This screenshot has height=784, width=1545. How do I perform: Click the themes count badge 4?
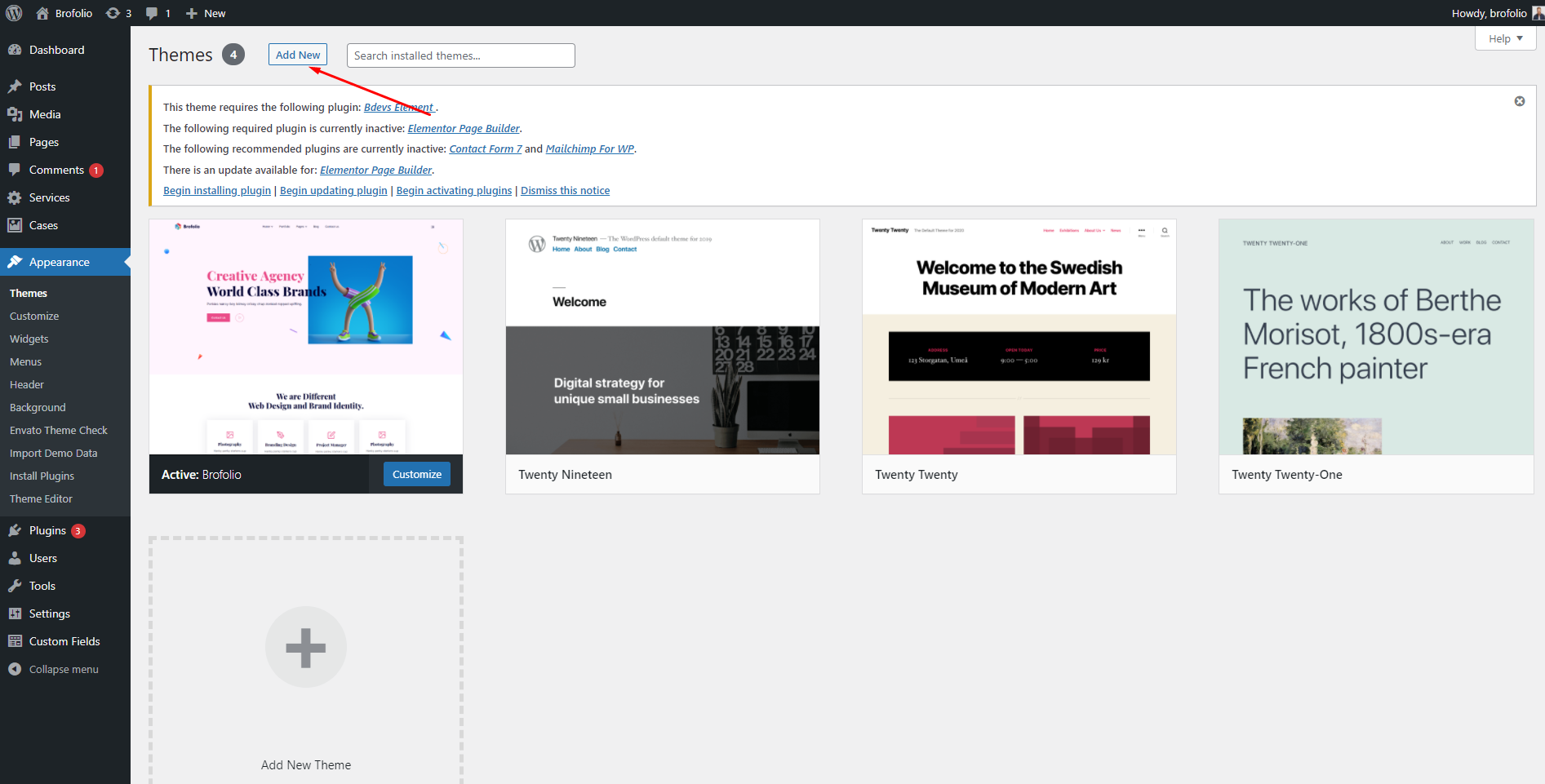[233, 55]
